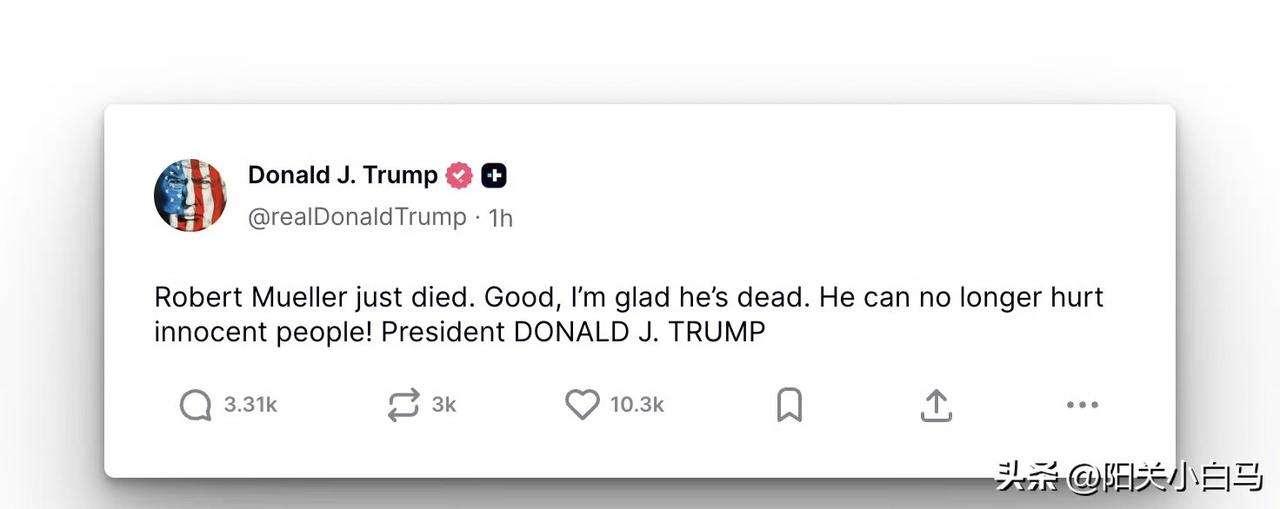Bookmark this post
This screenshot has width=1280, height=509.
789,405
